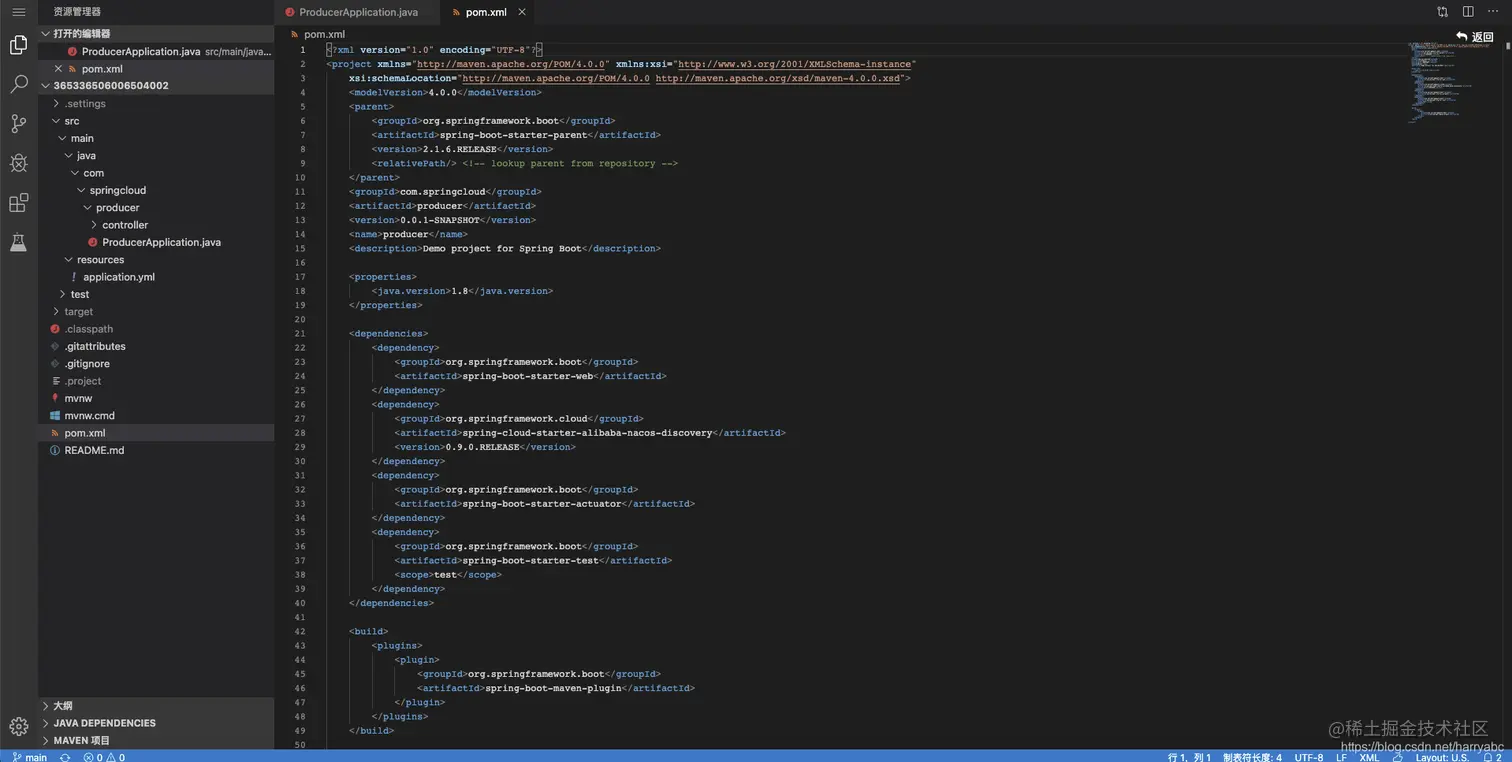Viewport: 1512px width, 762px height.
Task: Split the editor to the right
Action: (1468, 12)
